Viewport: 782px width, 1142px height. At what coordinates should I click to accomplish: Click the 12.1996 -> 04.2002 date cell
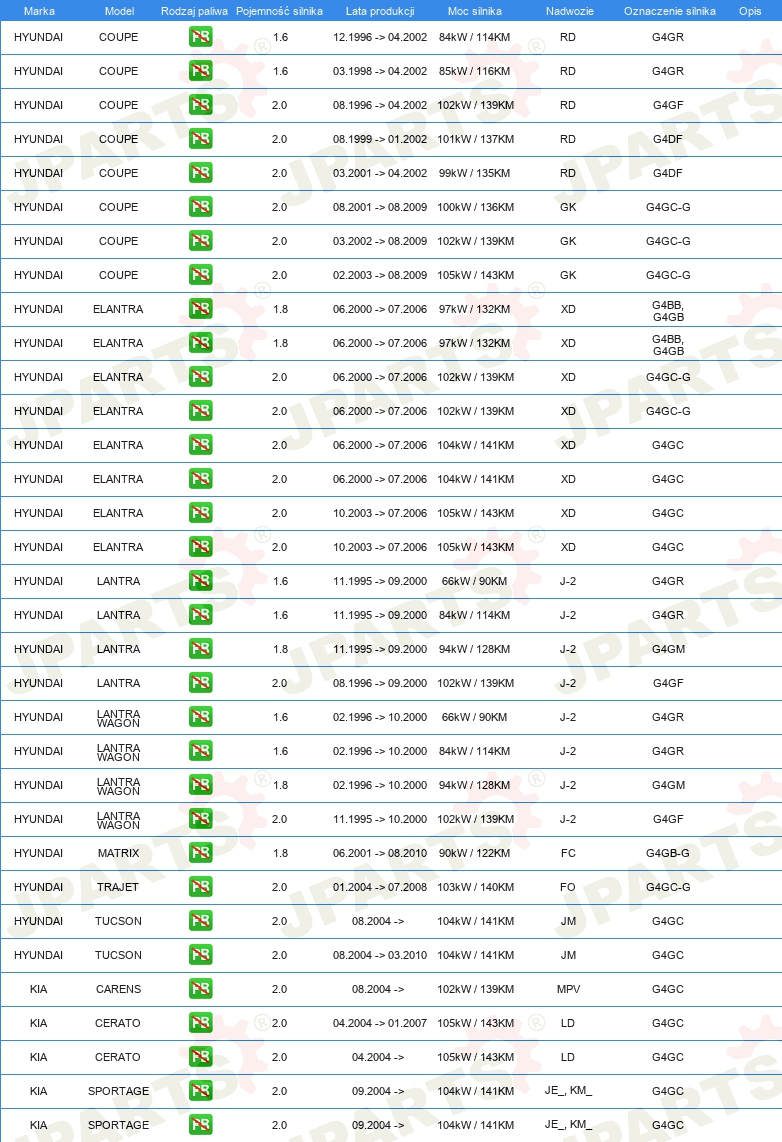click(380, 37)
